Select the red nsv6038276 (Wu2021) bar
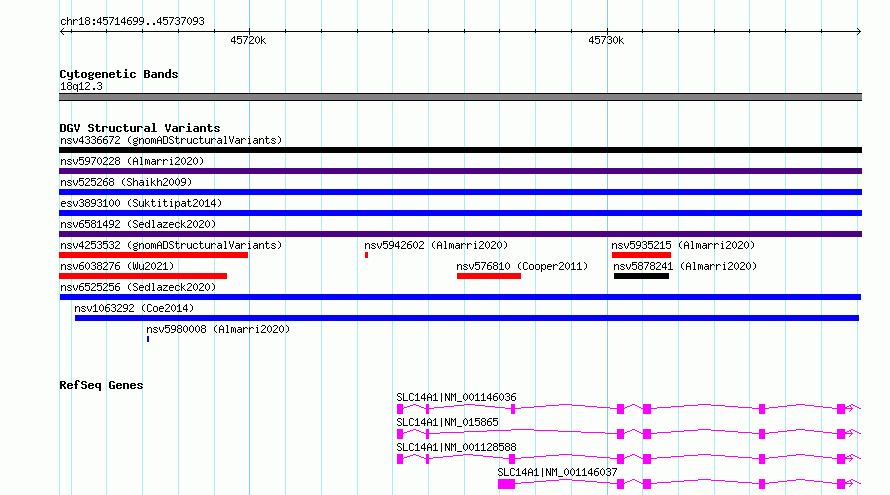This screenshot has width=890, height=495. point(143,276)
